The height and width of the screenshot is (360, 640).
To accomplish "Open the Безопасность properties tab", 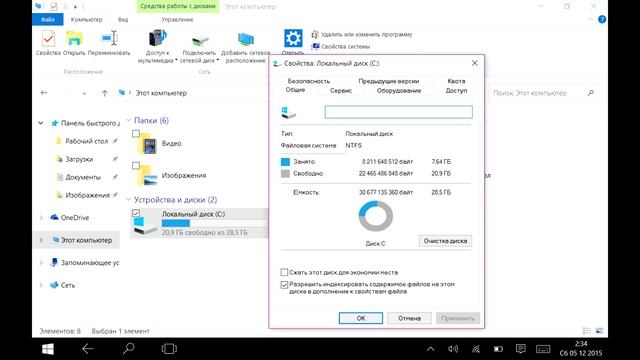I will tap(309, 81).
